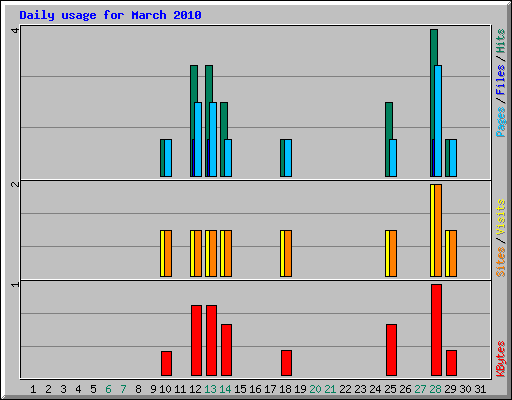
Task: Click day label "10" on the bottom axis
Action: (x=165, y=389)
